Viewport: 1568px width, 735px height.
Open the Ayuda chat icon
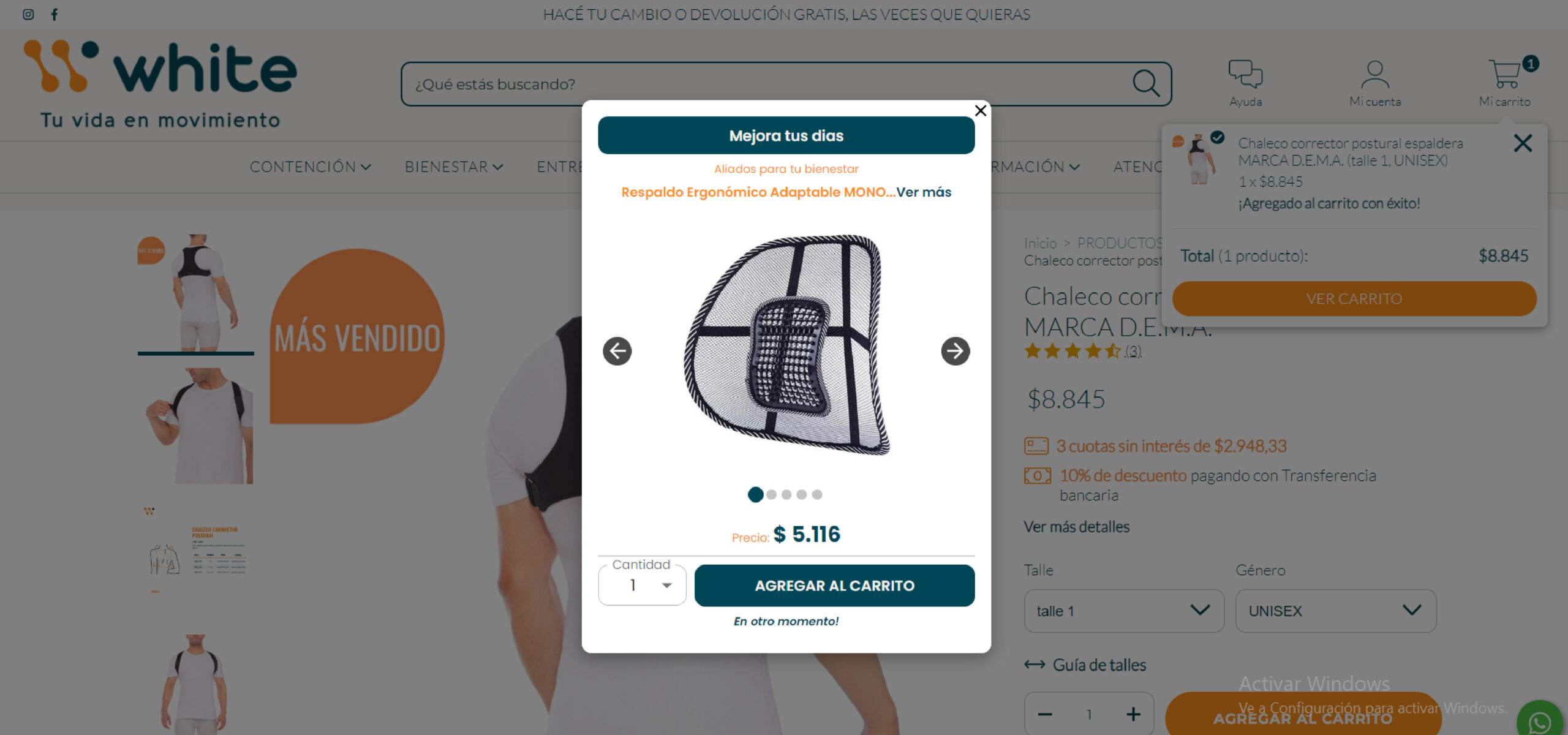[x=1245, y=75]
